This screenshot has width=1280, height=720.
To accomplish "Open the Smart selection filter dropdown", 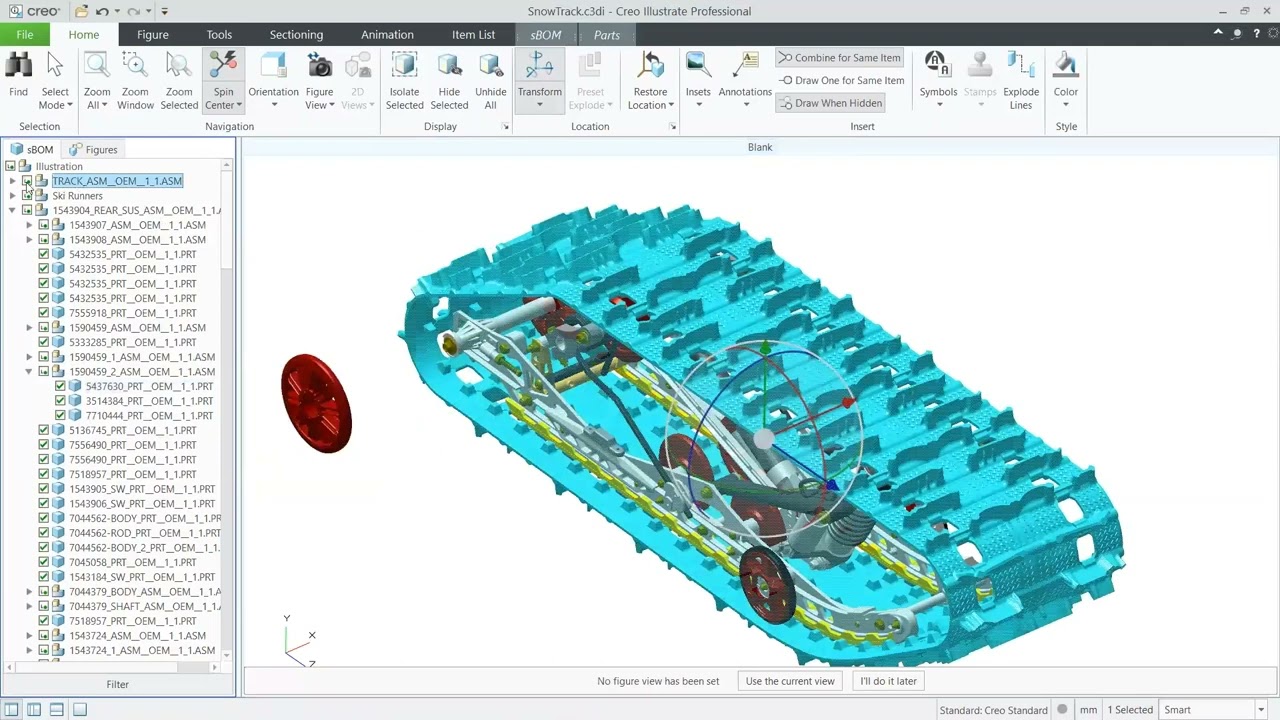I will [x=1260, y=710].
